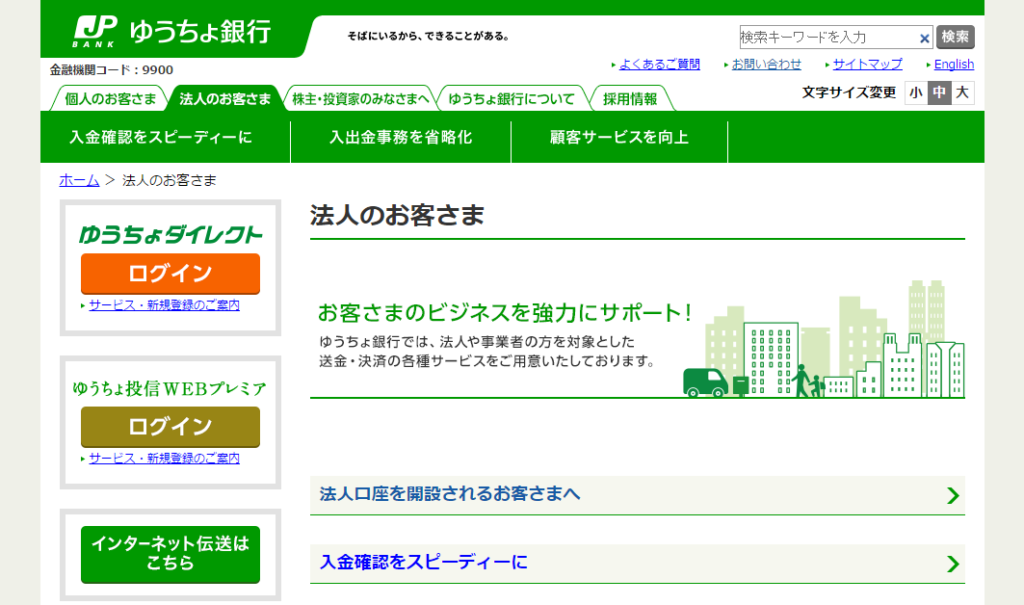Open the 採用情報 tab
The width and height of the screenshot is (1024, 605).
(630, 98)
